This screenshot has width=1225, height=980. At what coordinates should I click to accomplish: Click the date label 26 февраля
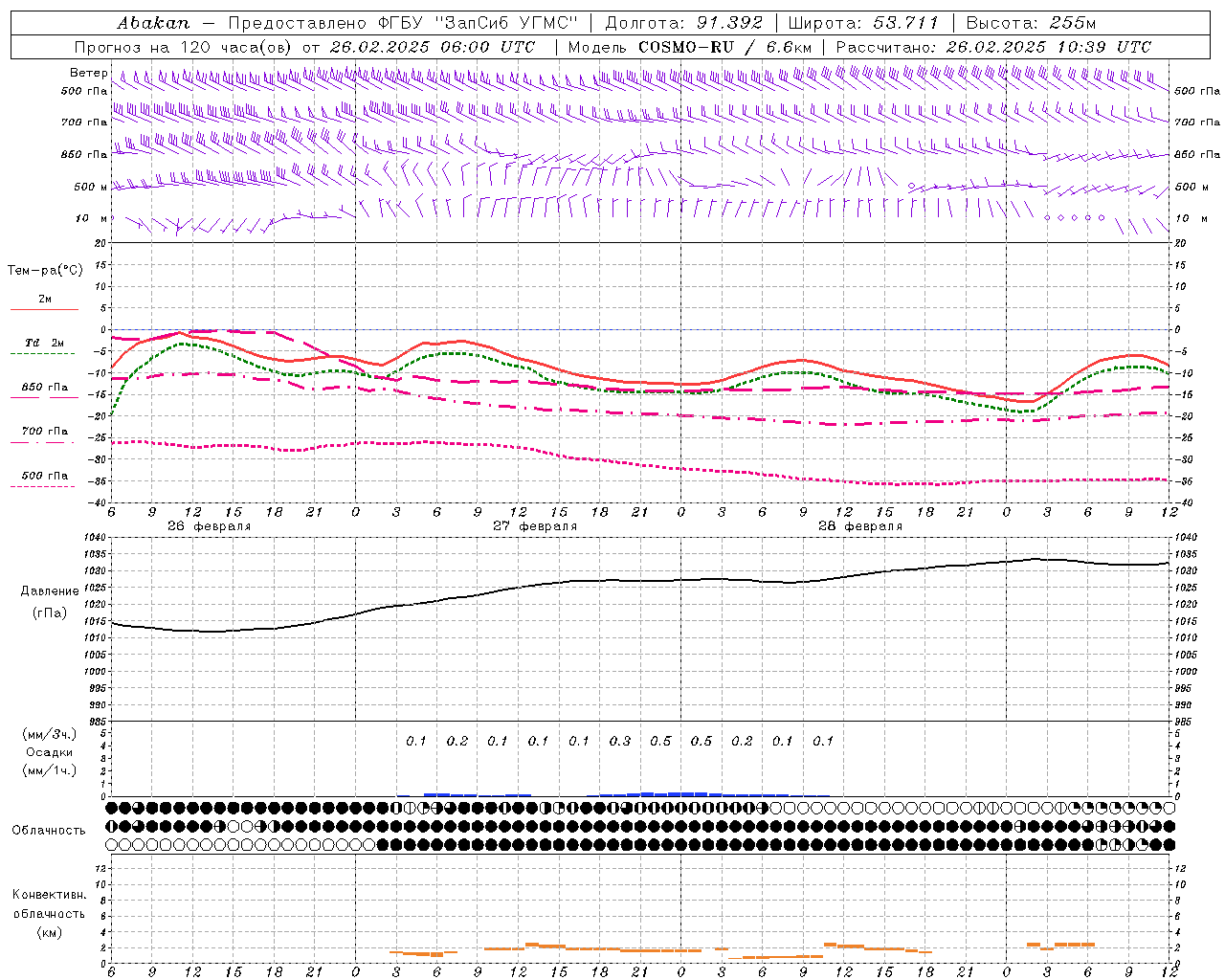(x=209, y=526)
